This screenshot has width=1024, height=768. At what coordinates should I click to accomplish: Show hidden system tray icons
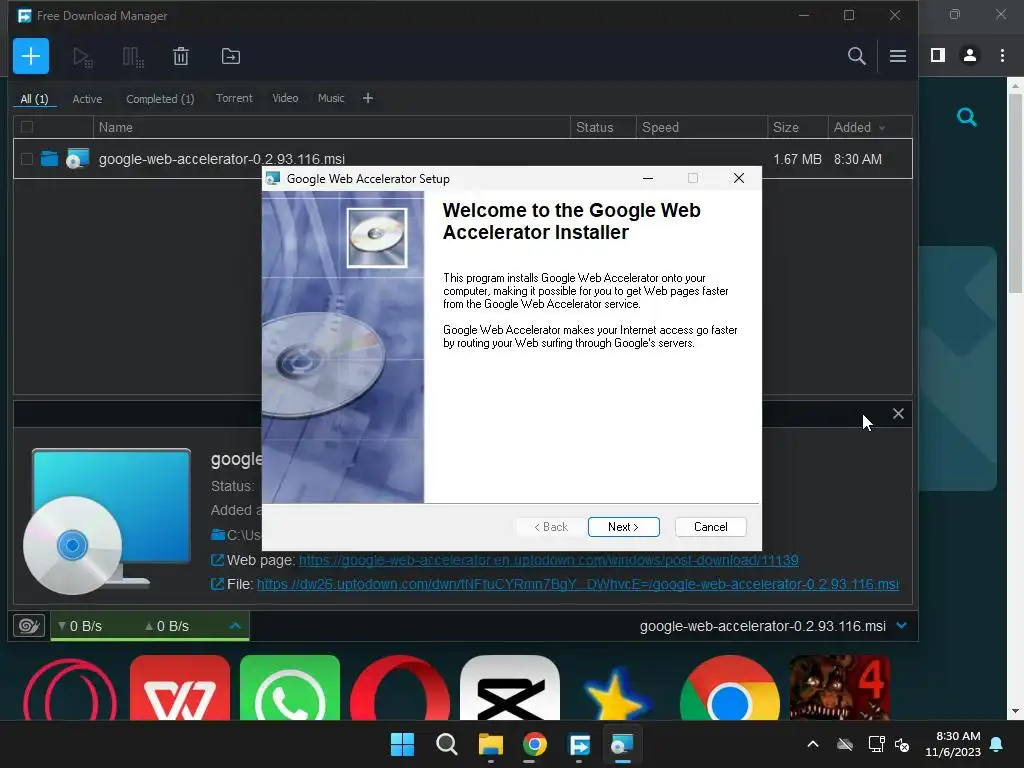(x=812, y=744)
